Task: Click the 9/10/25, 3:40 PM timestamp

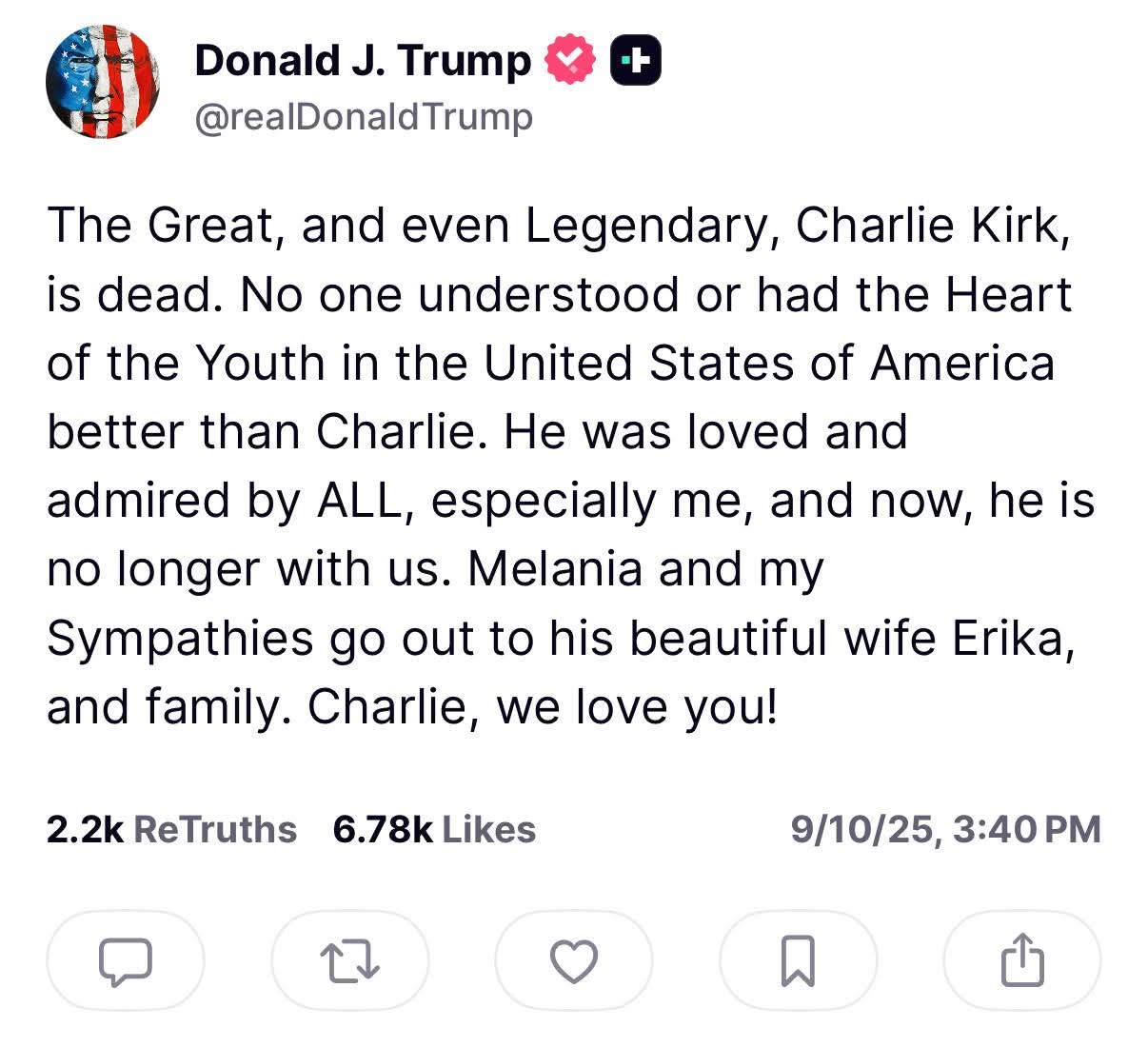Action: point(945,829)
